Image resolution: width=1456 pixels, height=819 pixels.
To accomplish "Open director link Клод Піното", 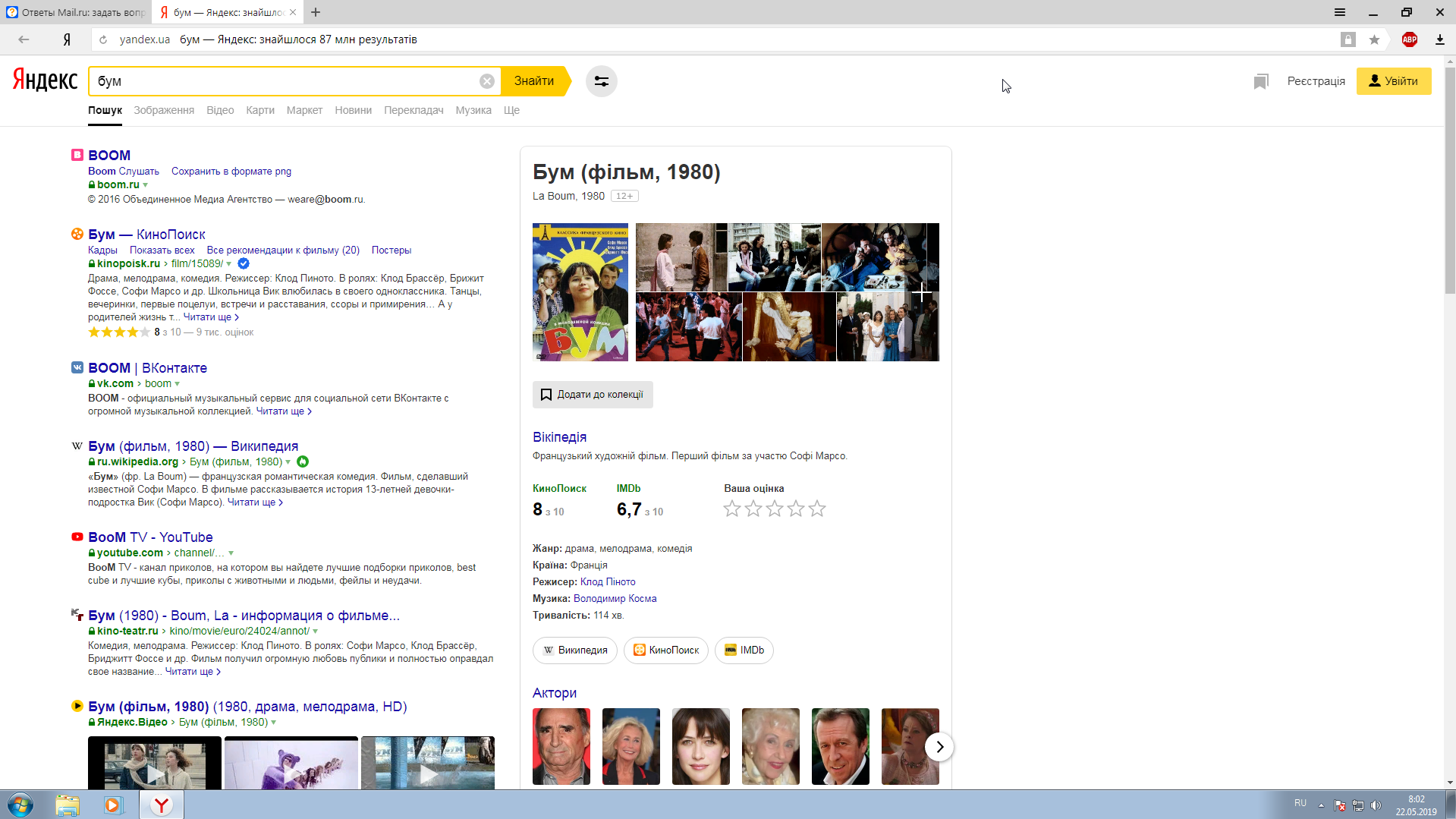I will coord(608,582).
